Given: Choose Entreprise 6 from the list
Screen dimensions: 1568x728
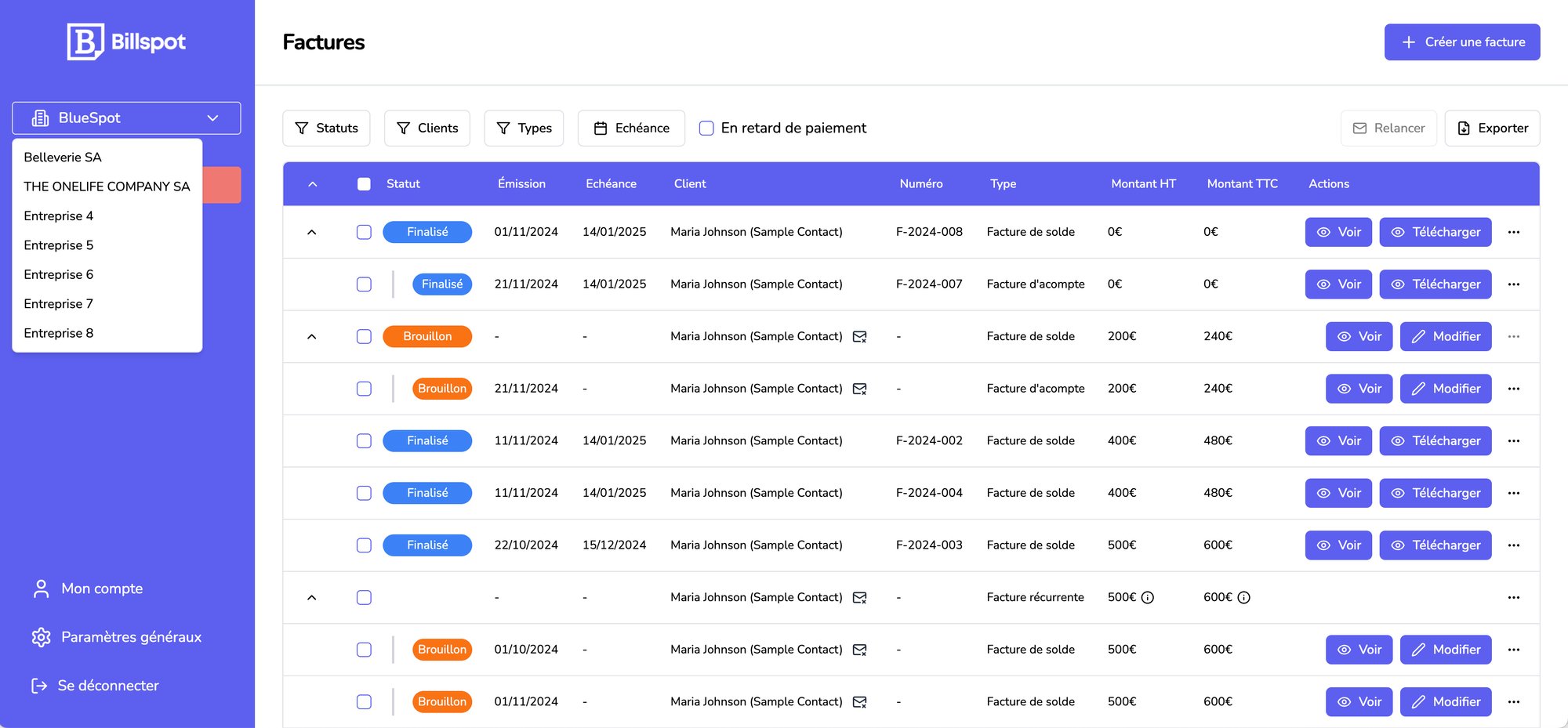Looking at the screenshot, I should pos(107,274).
